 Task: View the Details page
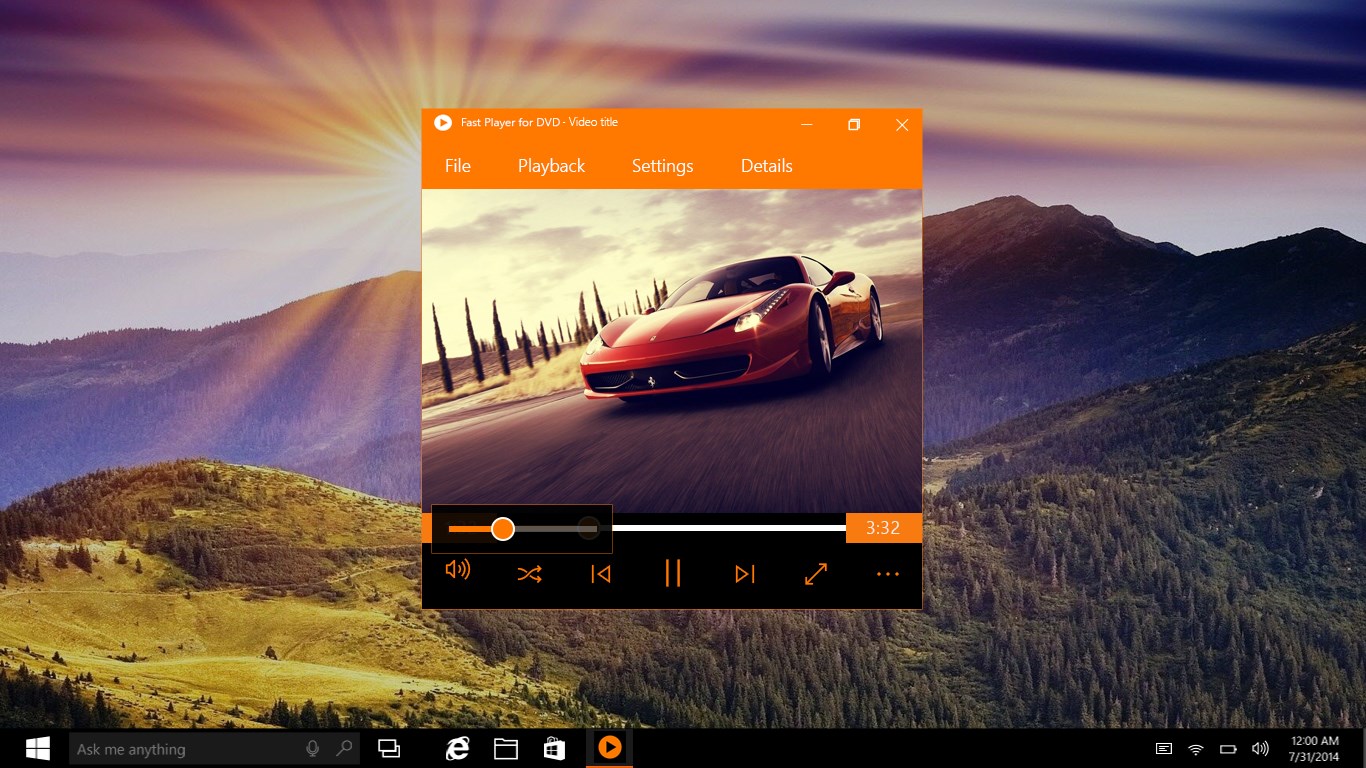pyautogui.click(x=766, y=166)
